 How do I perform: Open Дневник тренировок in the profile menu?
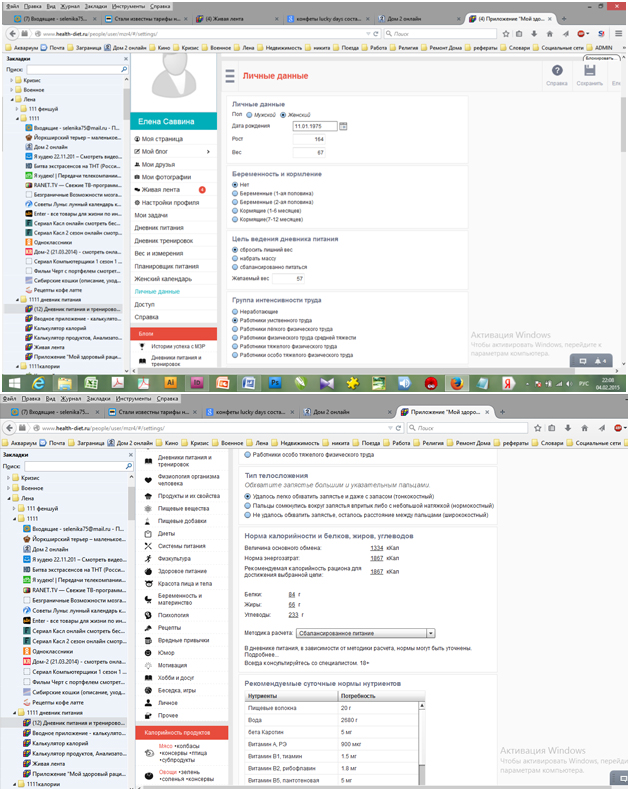point(164,241)
